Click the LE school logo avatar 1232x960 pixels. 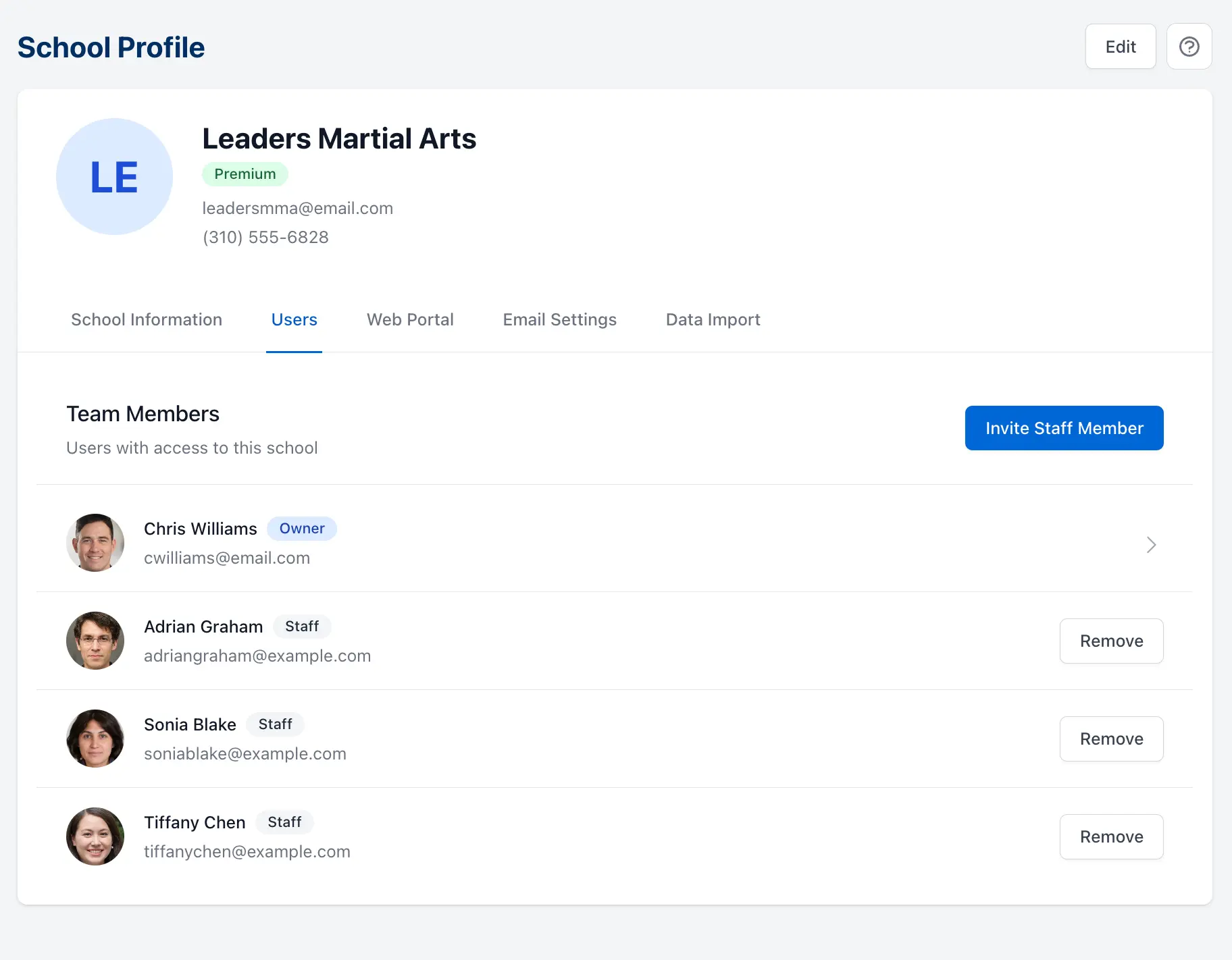114,176
